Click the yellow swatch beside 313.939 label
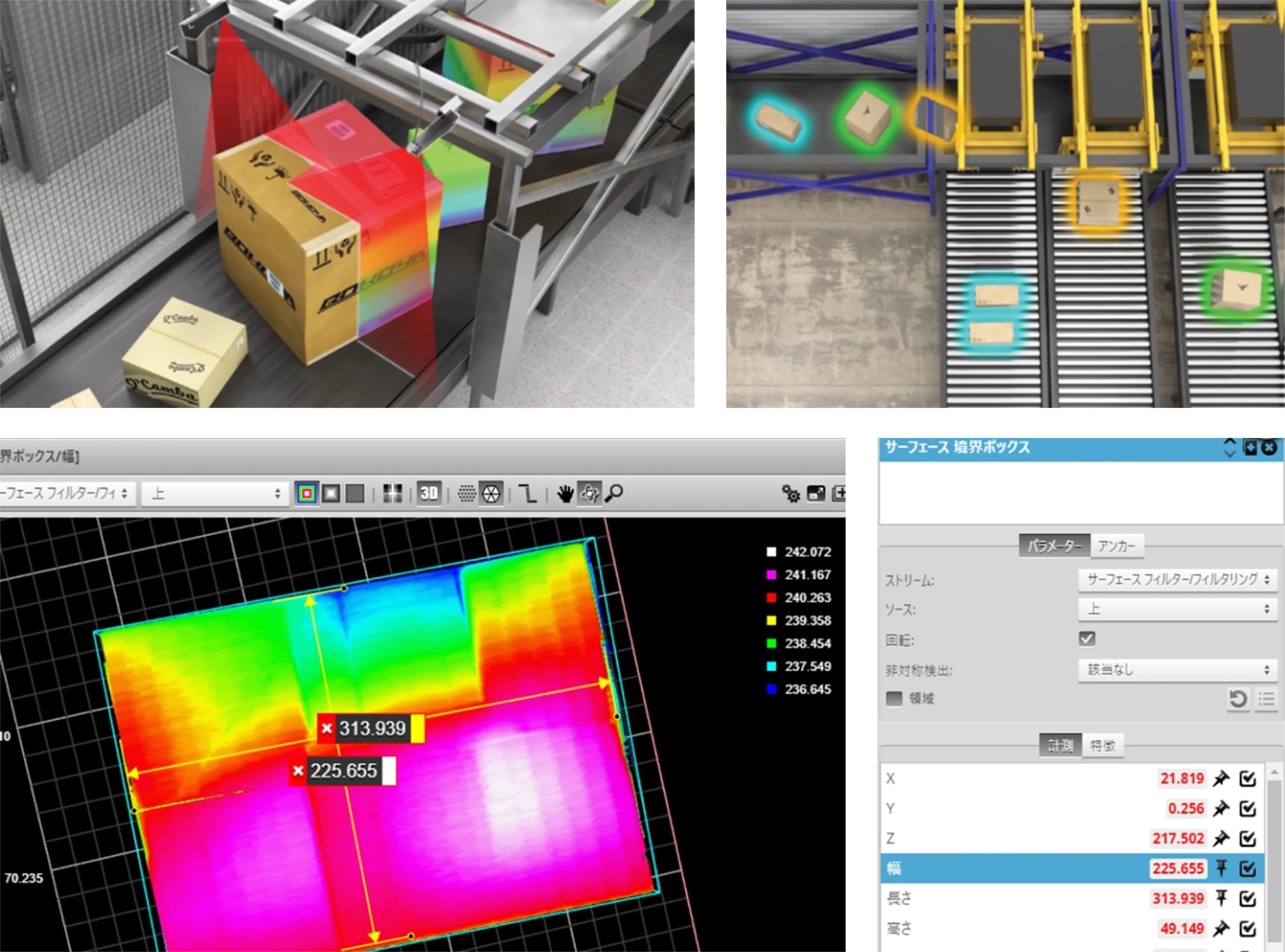1285x952 pixels. [417, 729]
